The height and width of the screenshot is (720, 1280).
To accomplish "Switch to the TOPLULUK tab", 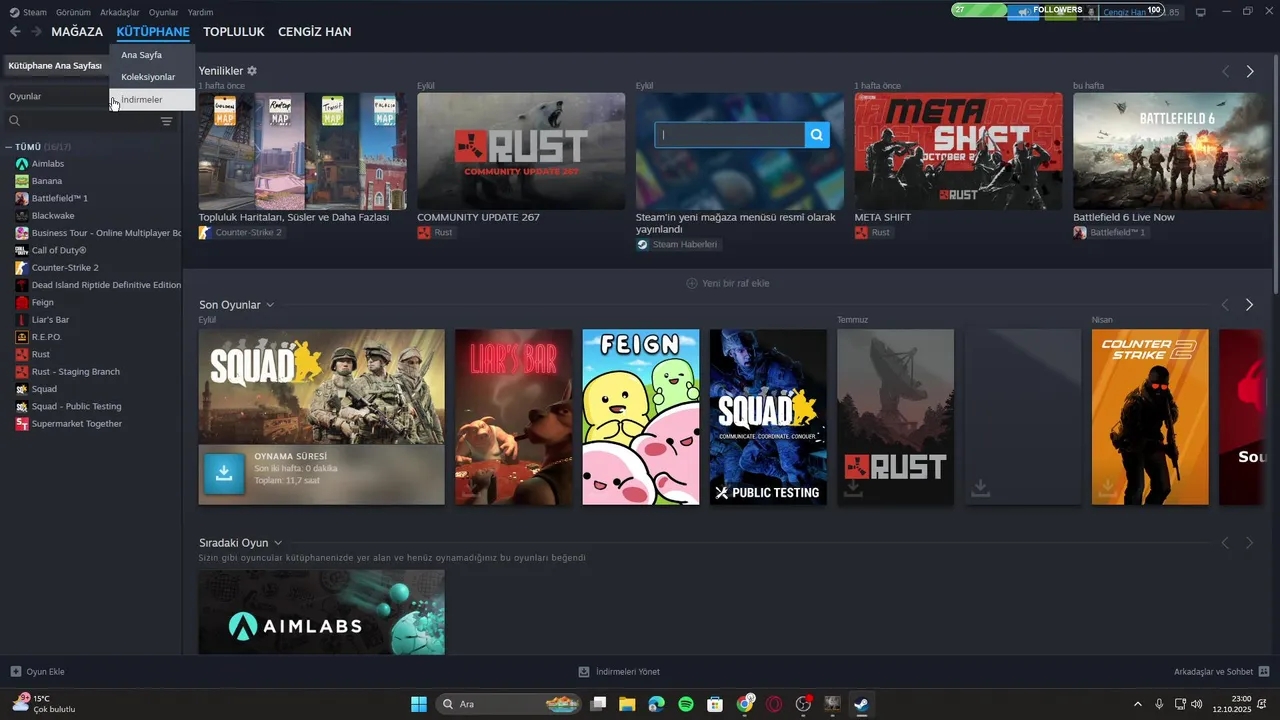I will tap(234, 32).
